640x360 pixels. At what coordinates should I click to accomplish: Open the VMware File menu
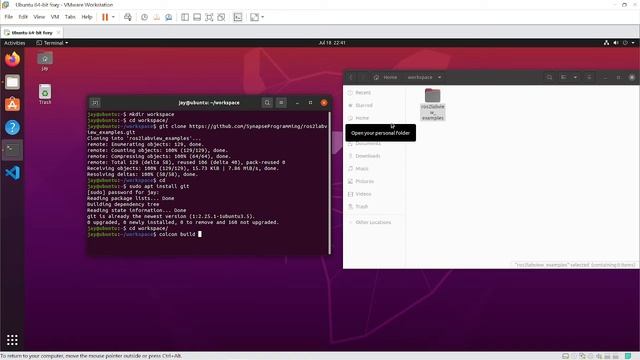point(9,17)
